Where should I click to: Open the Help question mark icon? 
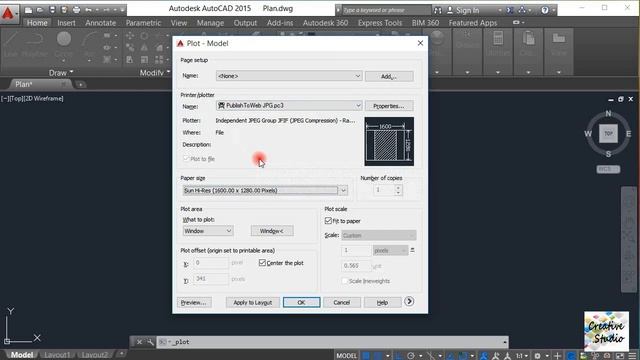point(545,10)
